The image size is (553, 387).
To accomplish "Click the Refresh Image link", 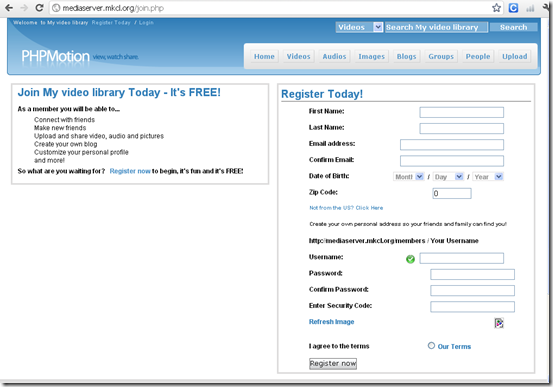I will point(332,322).
